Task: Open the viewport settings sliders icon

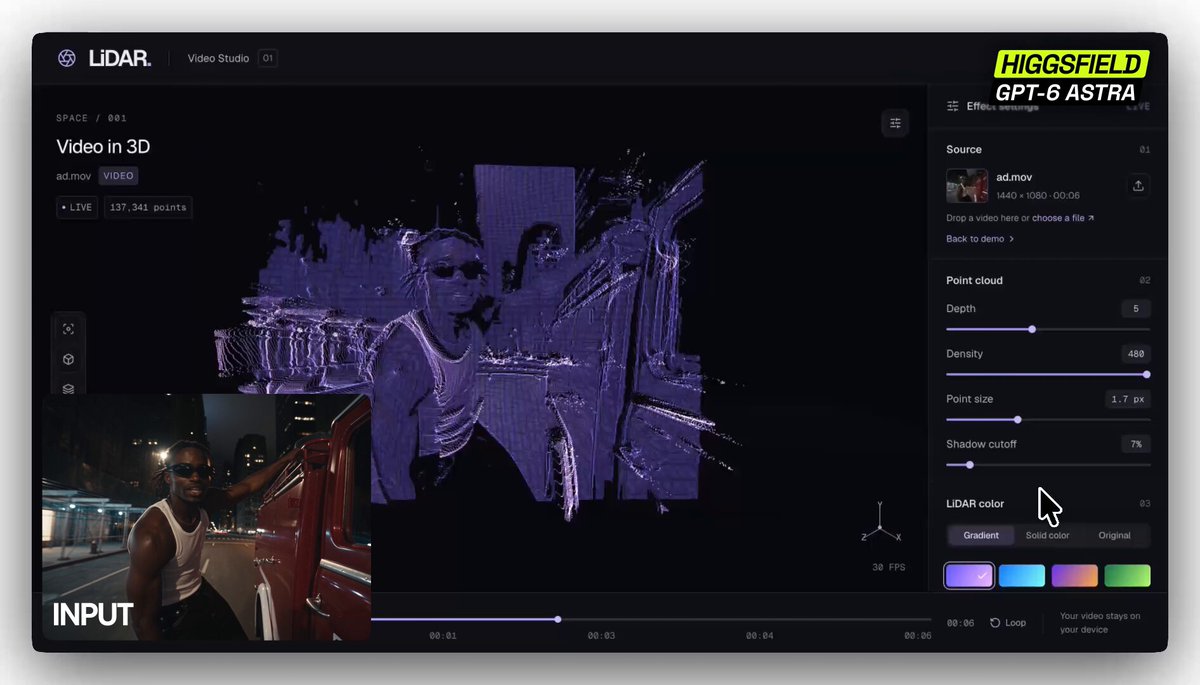Action: (x=895, y=123)
